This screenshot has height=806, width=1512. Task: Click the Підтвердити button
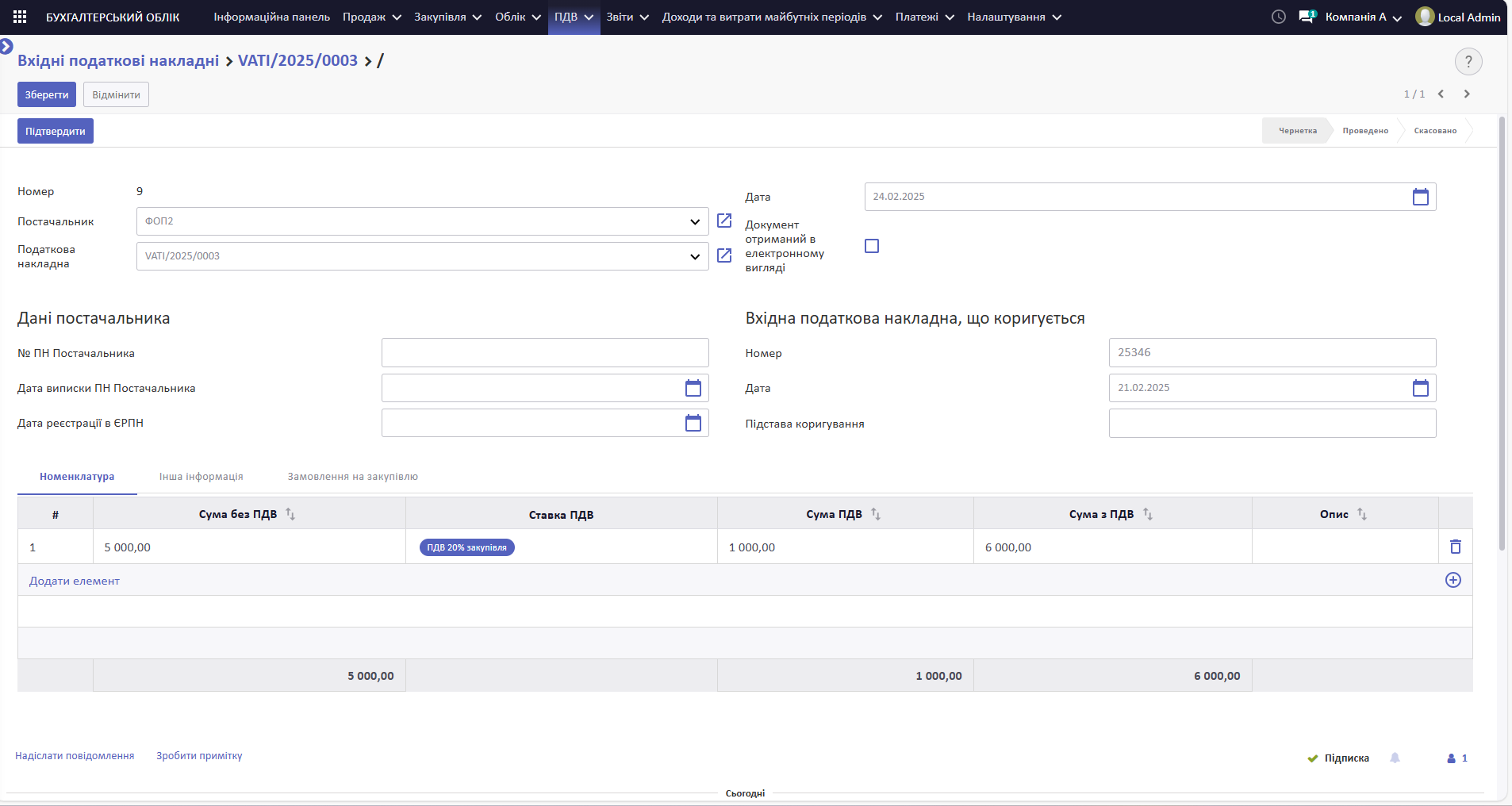point(56,131)
